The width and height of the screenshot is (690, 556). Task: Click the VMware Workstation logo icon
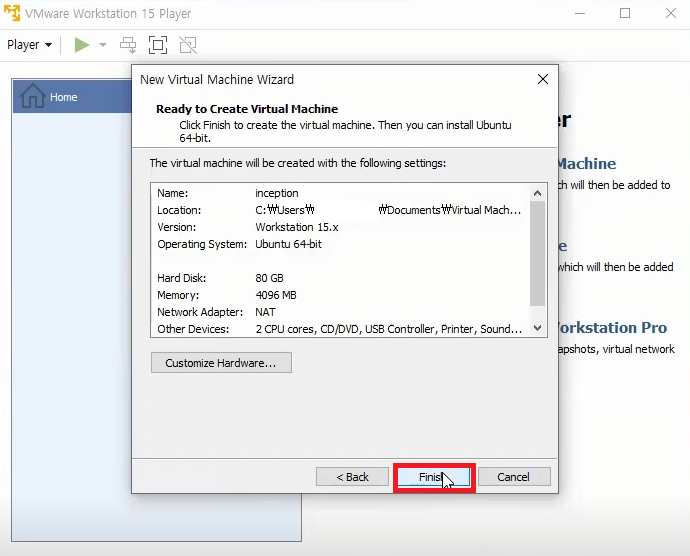pyautogui.click(x=12, y=13)
